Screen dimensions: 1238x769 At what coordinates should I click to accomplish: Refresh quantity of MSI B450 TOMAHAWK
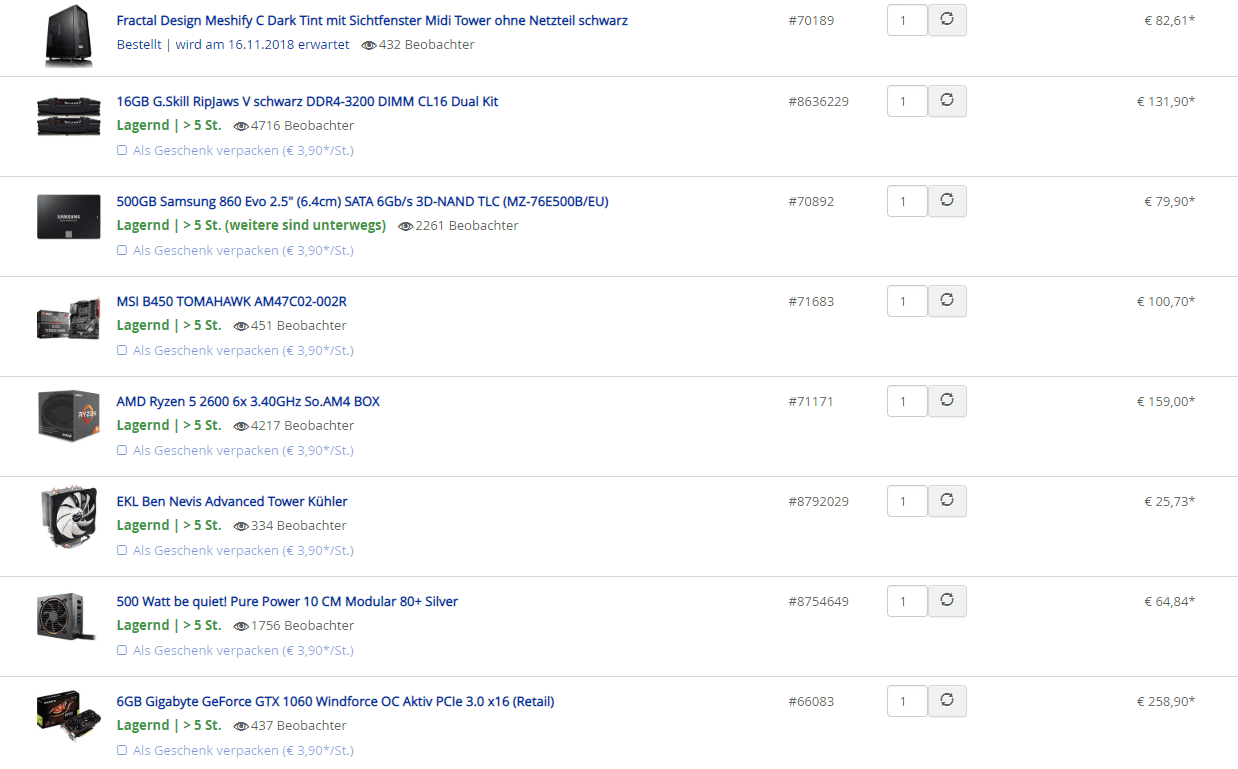pos(947,301)
